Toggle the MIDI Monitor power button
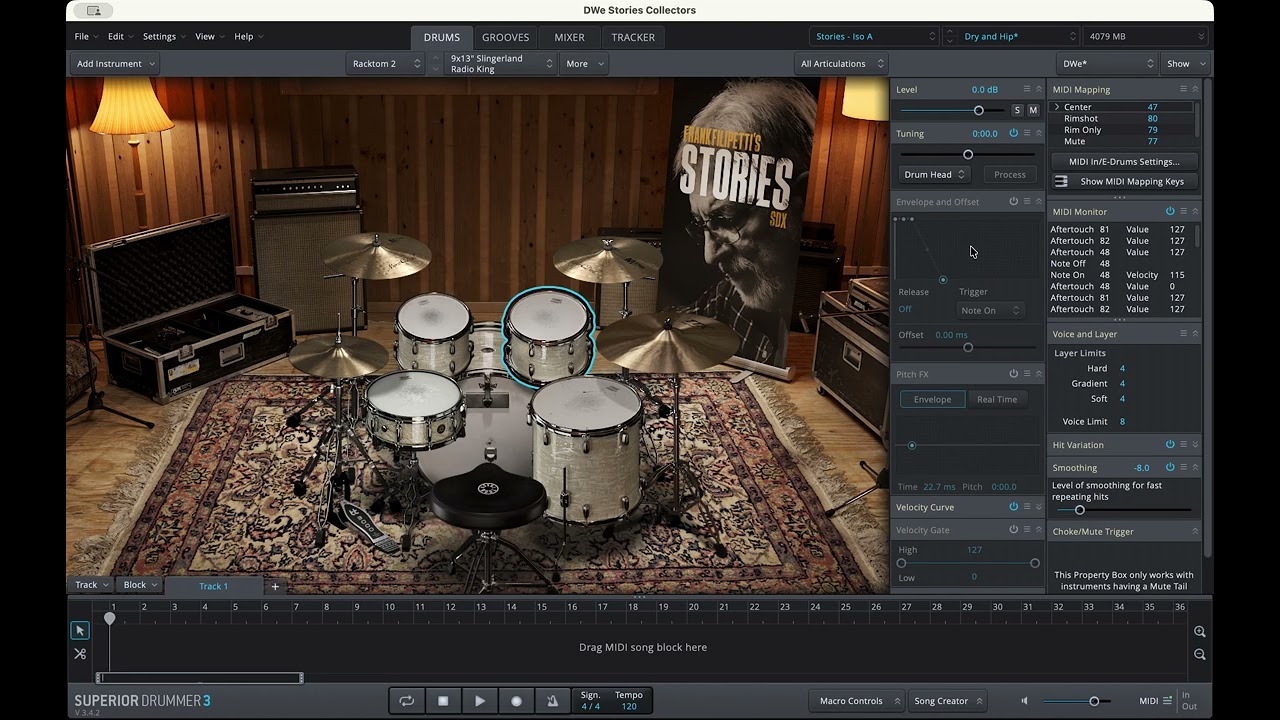 (x=1170, y=211)
